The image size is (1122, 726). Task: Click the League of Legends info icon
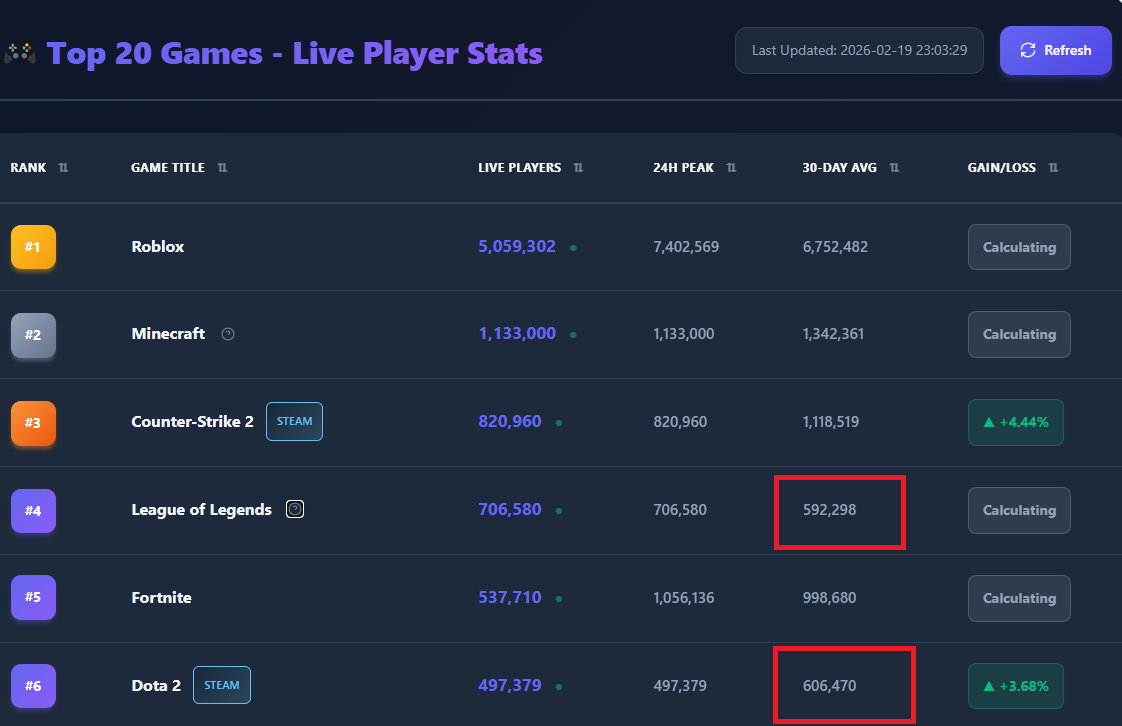295,509
